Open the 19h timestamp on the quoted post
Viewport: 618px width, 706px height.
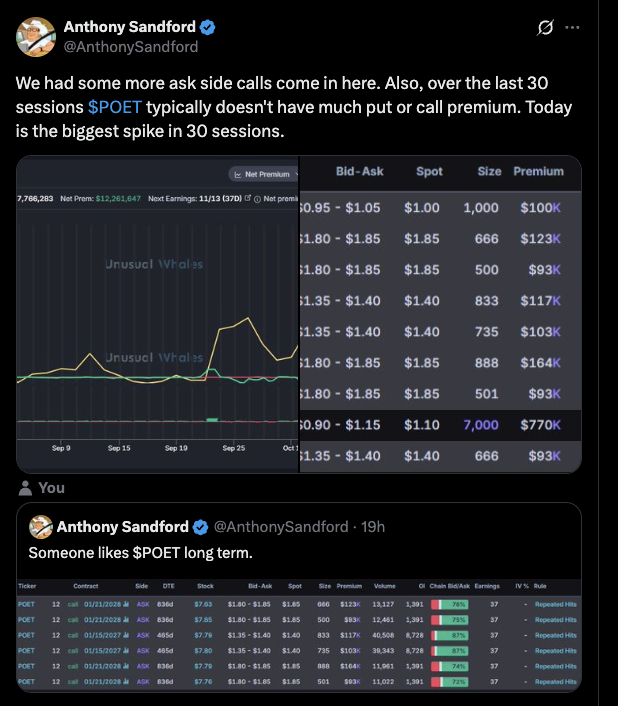click(x=374, y=527)
